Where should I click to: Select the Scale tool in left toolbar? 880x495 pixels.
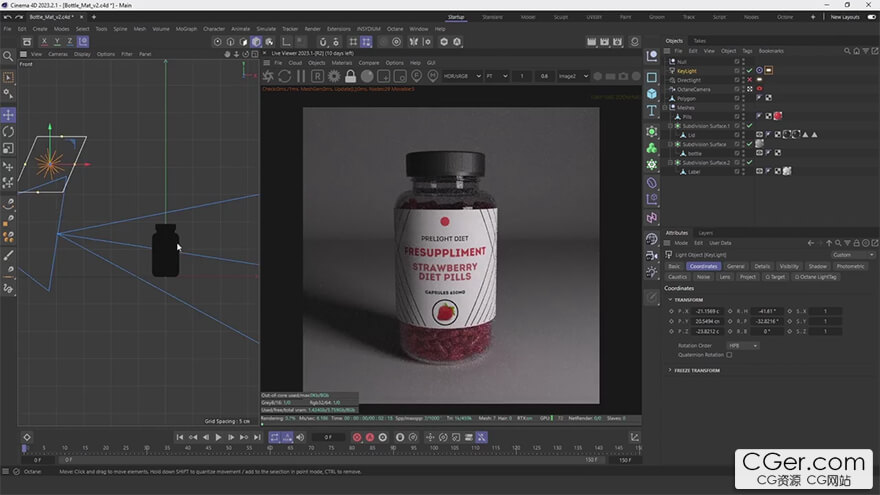(8, 149)
